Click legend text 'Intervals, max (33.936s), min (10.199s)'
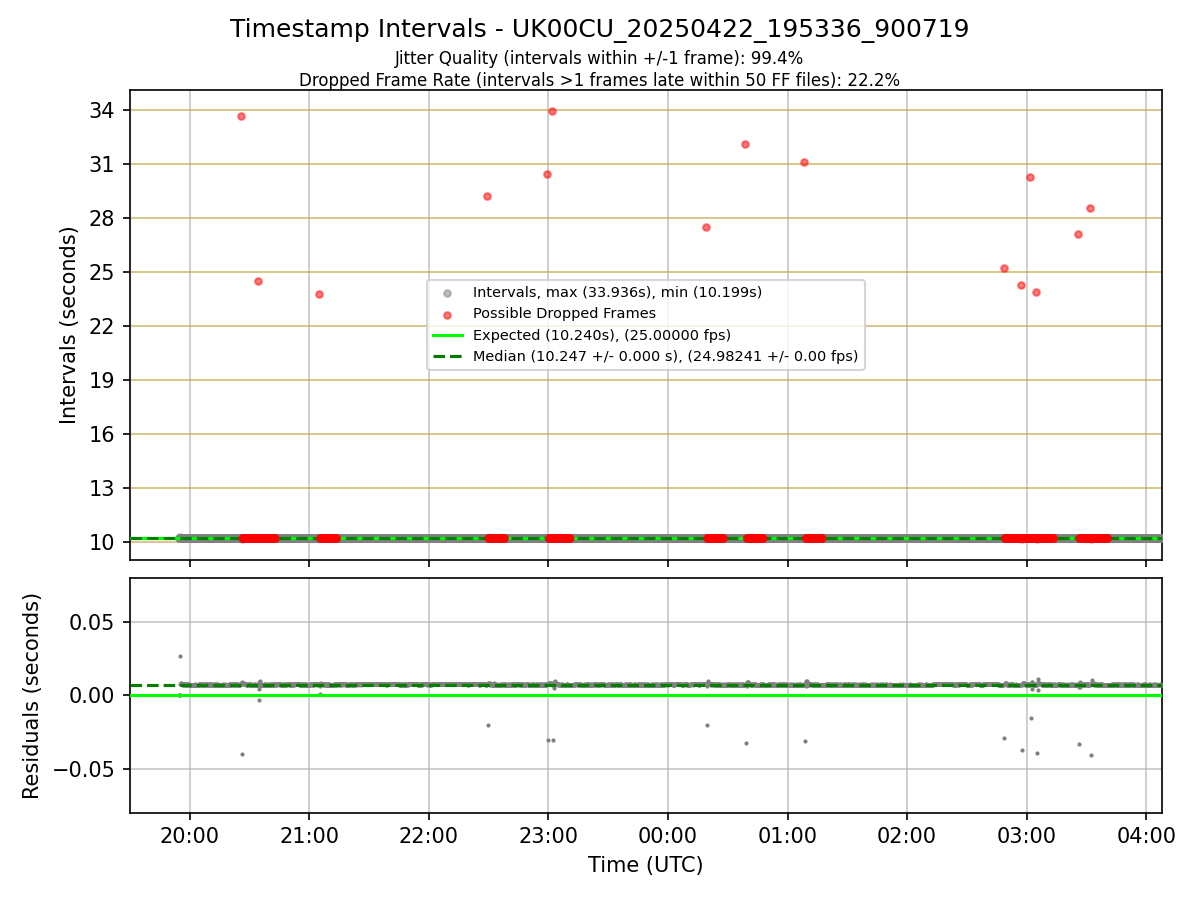This screenshot has width=1200, height=900. tap(617, 293)
